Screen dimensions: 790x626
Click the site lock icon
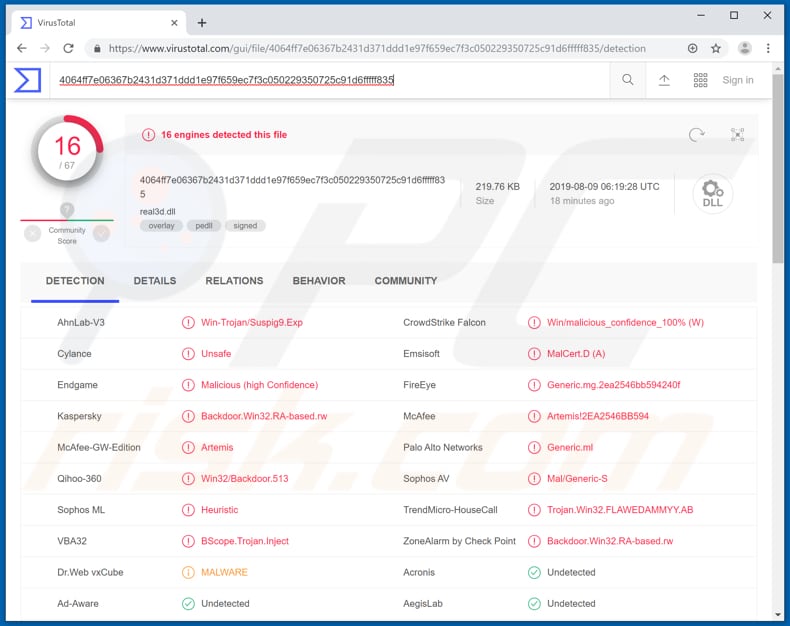pos(97,48)
